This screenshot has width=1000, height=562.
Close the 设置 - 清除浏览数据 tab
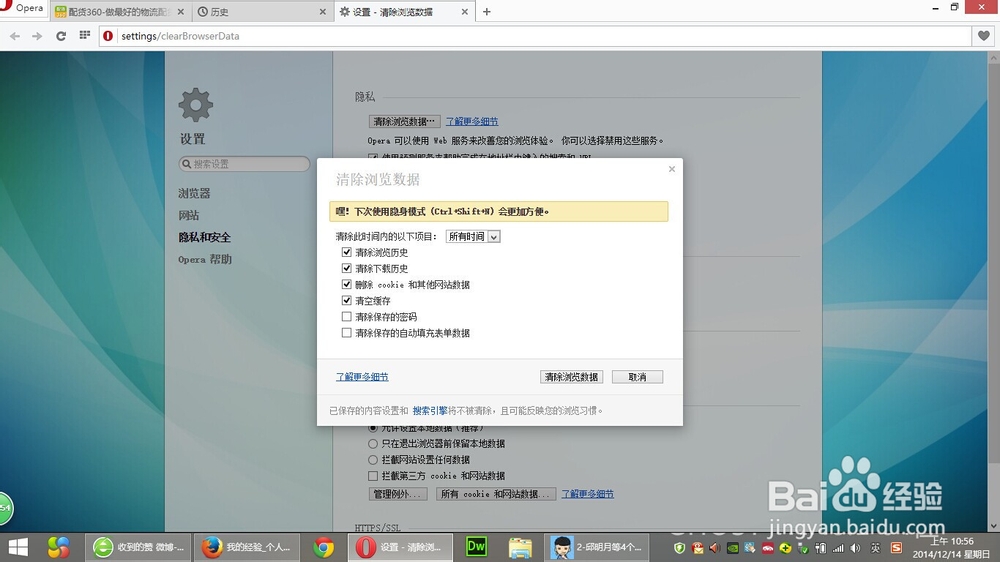pos(464,11)
